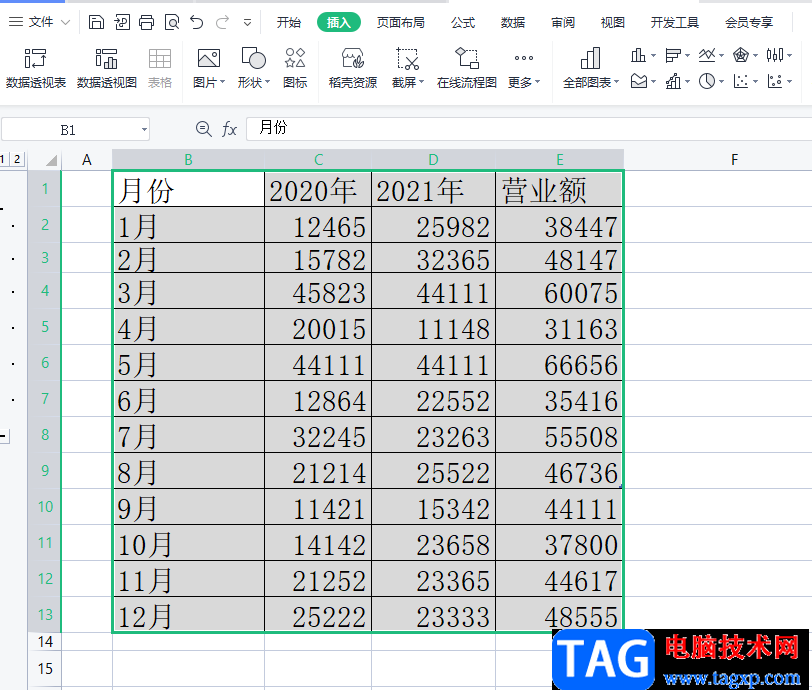Screen dimensions: 812x690
Task: Insert a combo chart from ribbon
Action: (673, 81)
